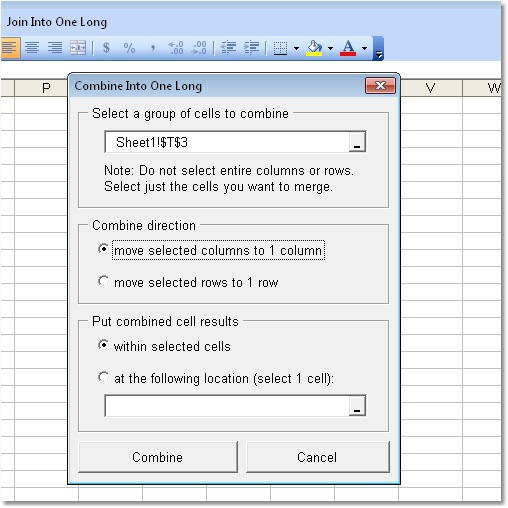Click the Align Right toolbar icon
The height and width of the screenshot is (508, 508).
point(55,48)
